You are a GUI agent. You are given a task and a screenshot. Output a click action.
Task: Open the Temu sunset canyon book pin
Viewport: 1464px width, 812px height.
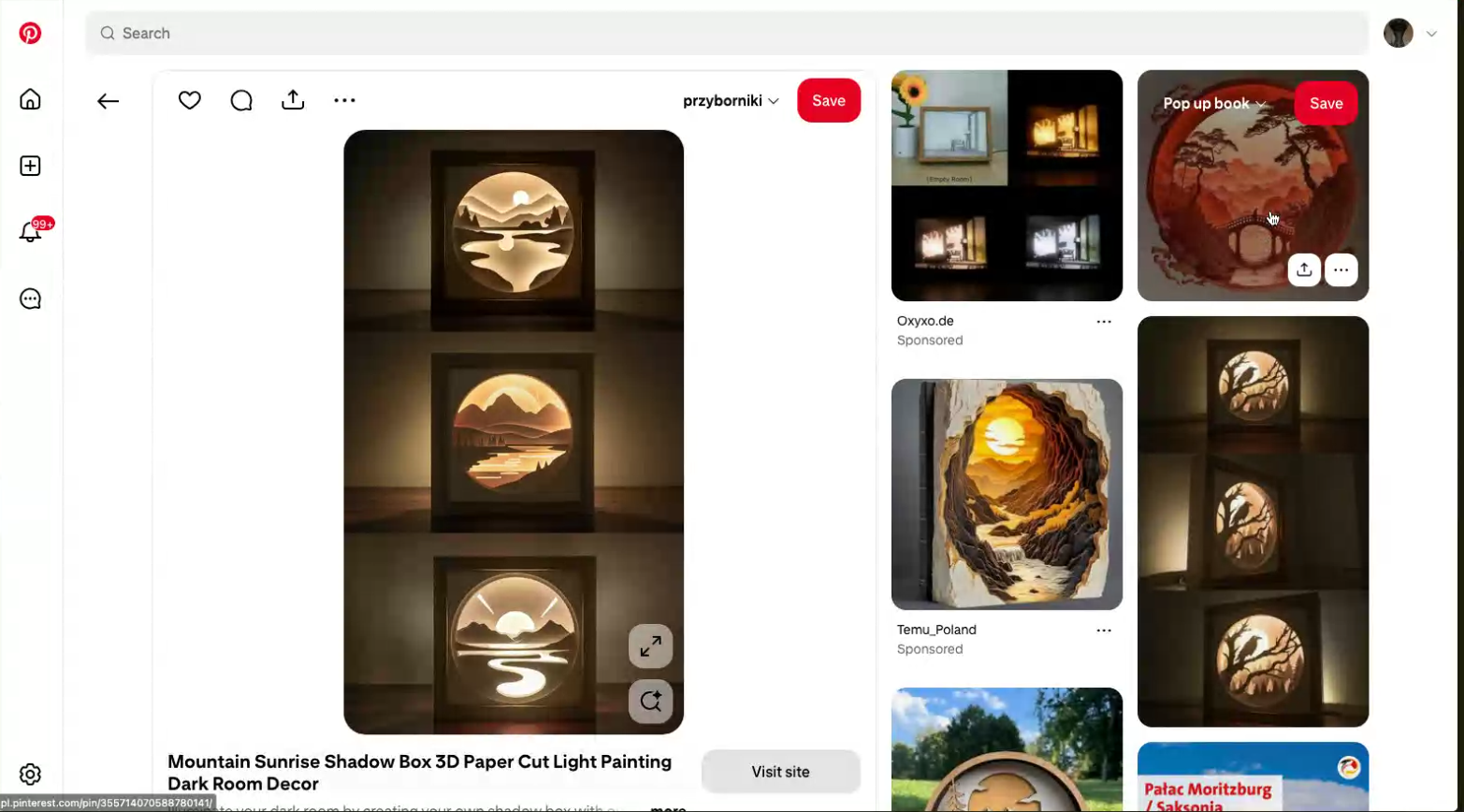pyautogui.click(x=1007, y=494)
